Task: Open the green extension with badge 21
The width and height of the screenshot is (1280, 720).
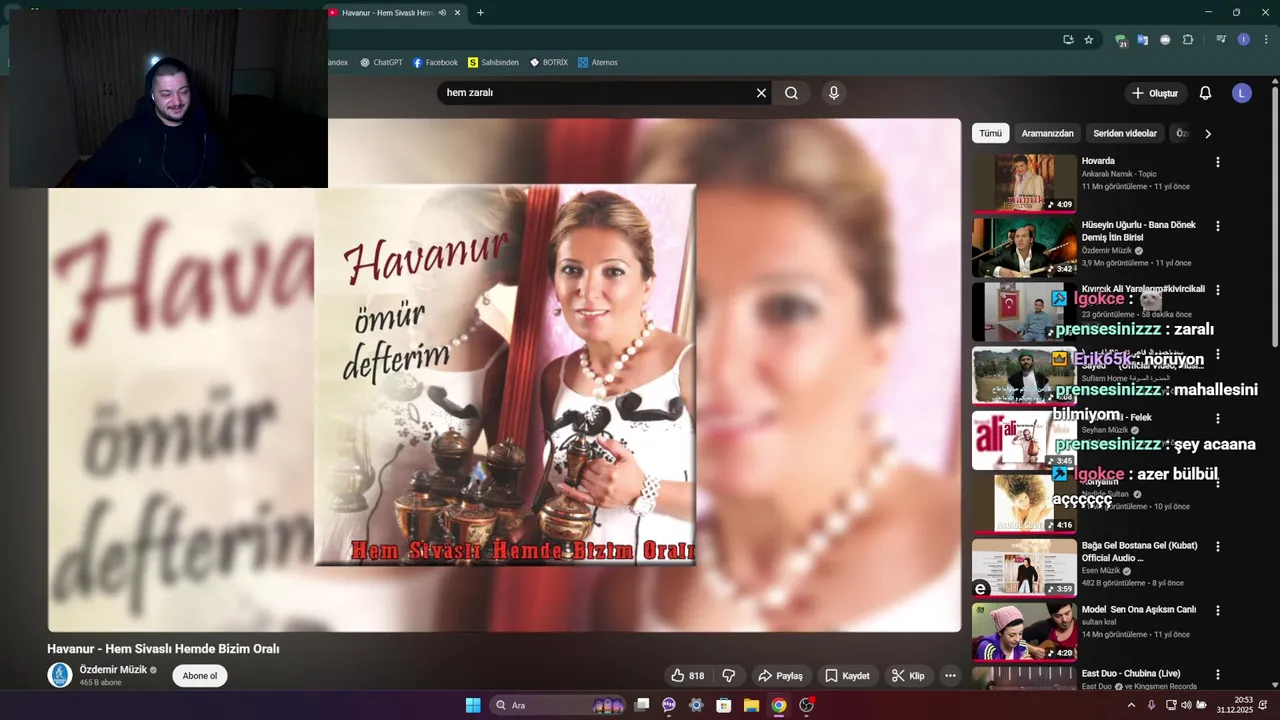Action: [1121, 41]
